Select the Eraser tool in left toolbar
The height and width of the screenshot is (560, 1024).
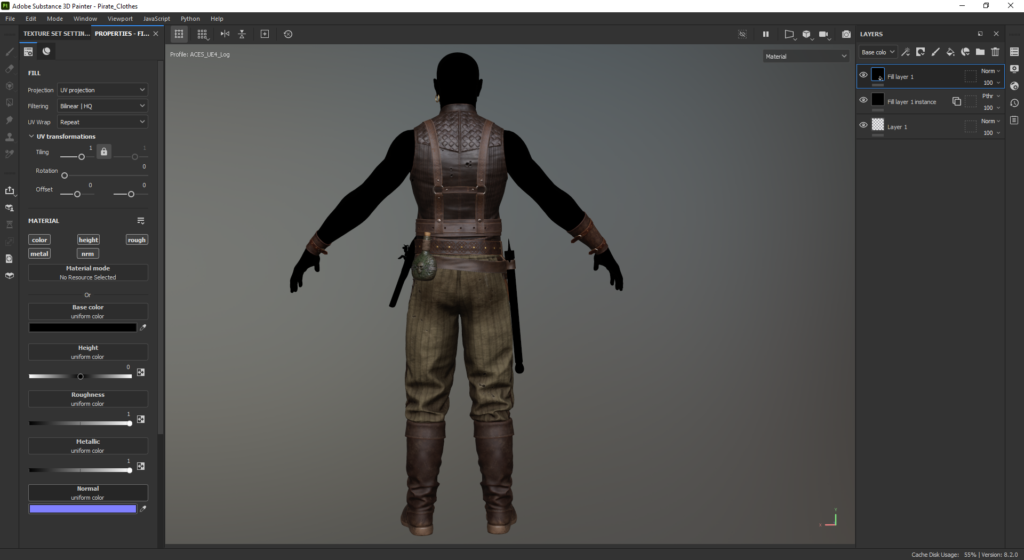click(x=9, y=69)
